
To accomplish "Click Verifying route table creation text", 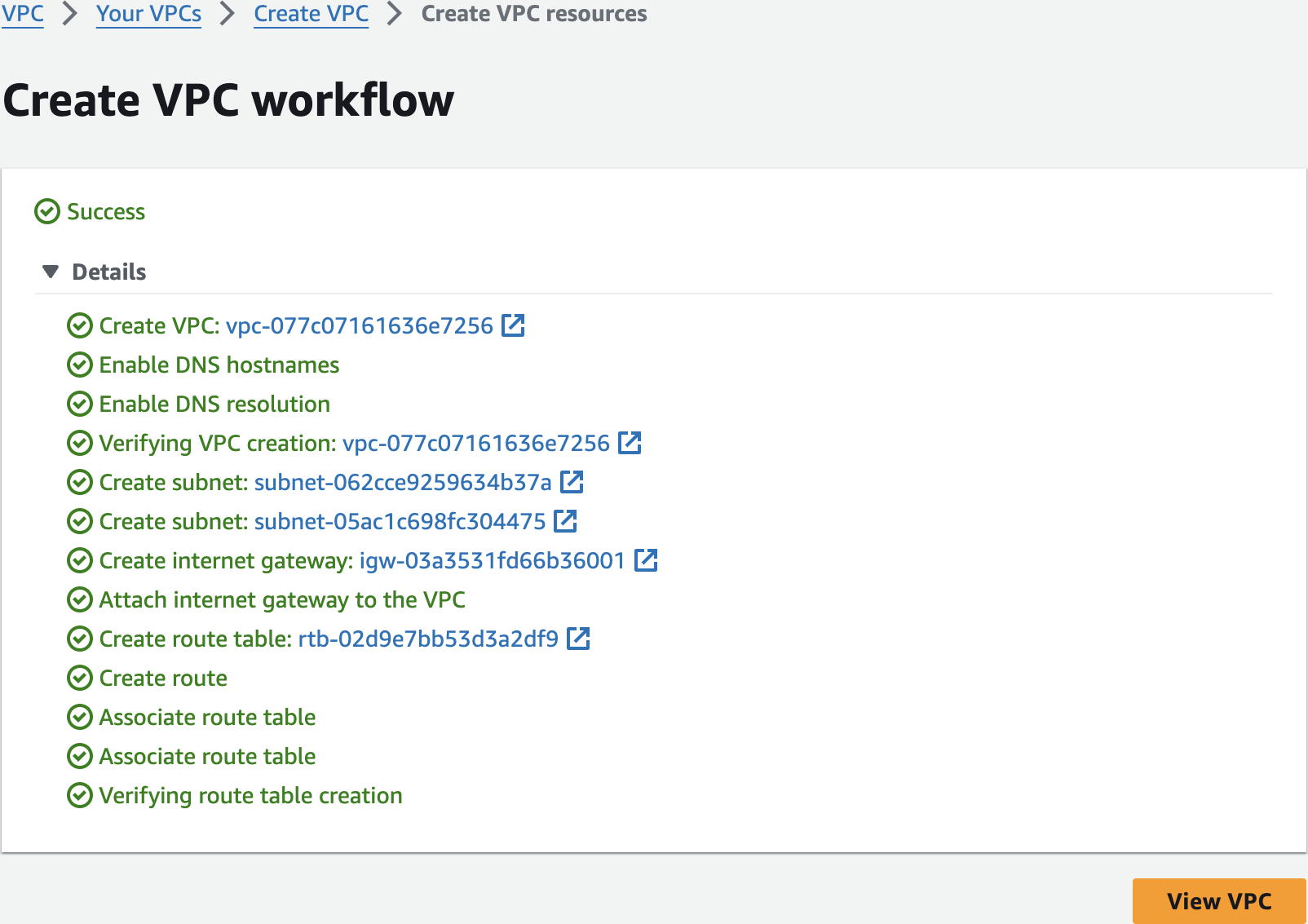I will pyautogui.click(x=251, y=796).
